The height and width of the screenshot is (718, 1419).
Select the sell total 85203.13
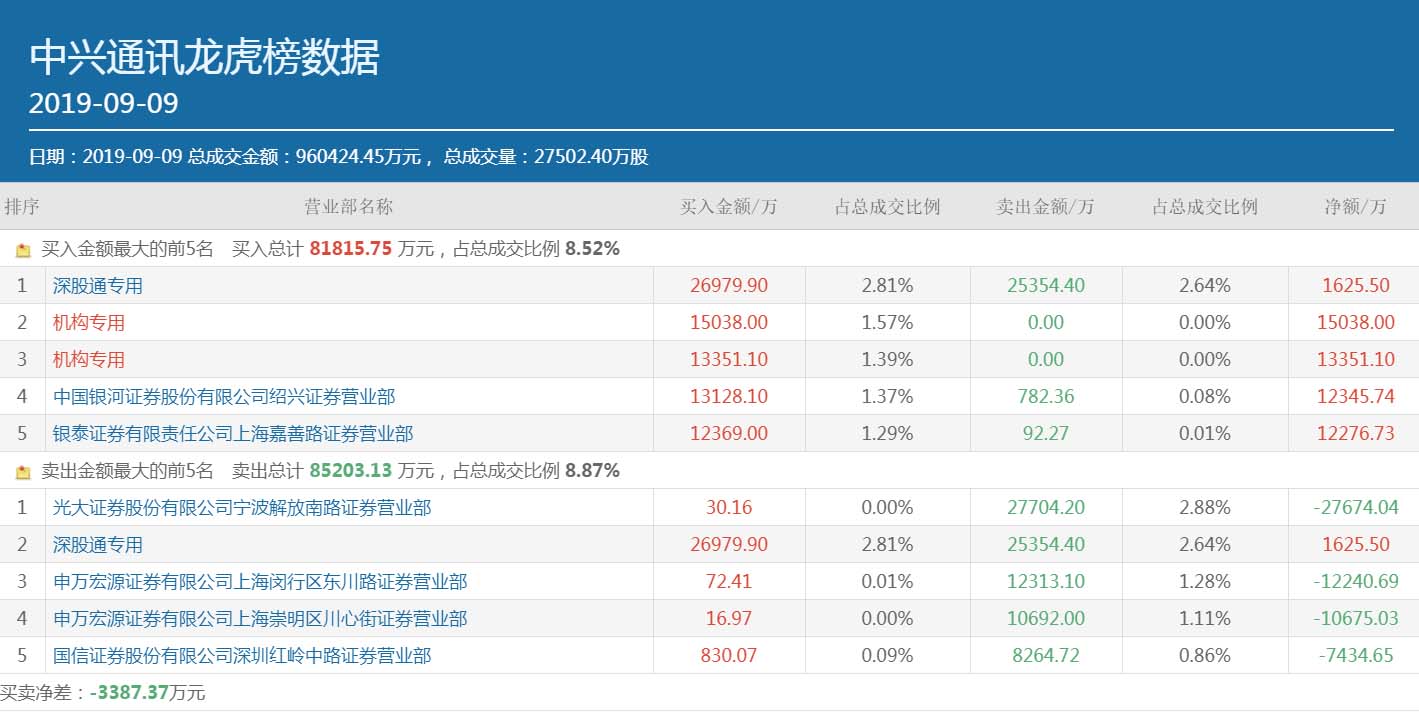coord(350,471)
